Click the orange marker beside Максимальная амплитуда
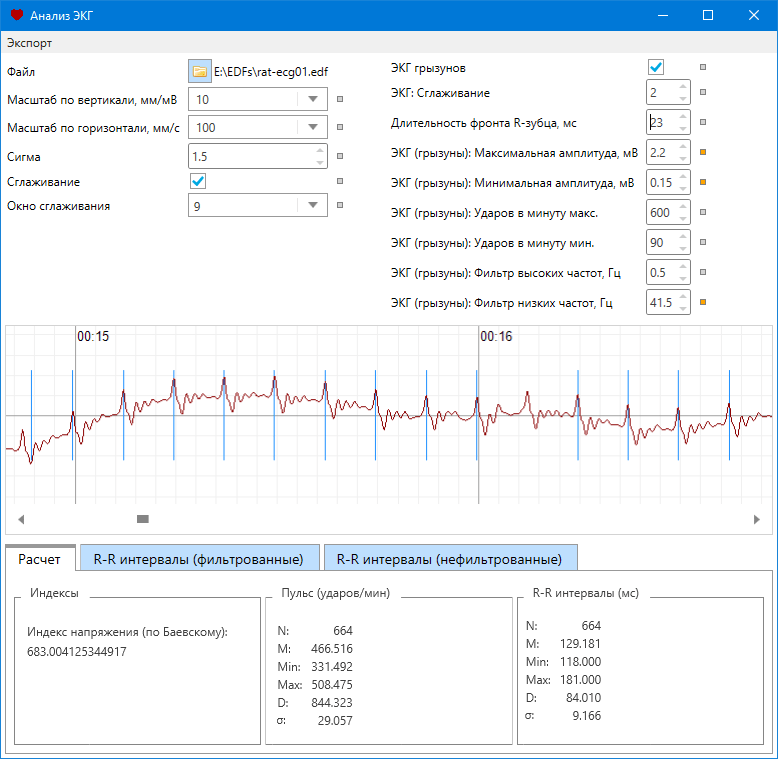The image size is (778, 759). coord(703,152)
